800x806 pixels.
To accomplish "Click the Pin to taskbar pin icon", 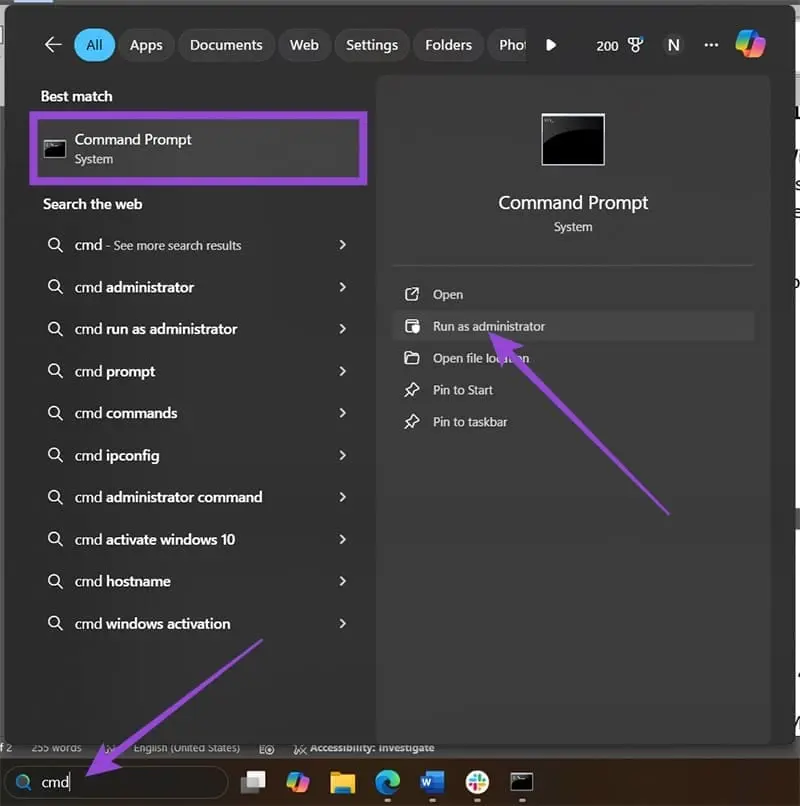I will 412,422.
